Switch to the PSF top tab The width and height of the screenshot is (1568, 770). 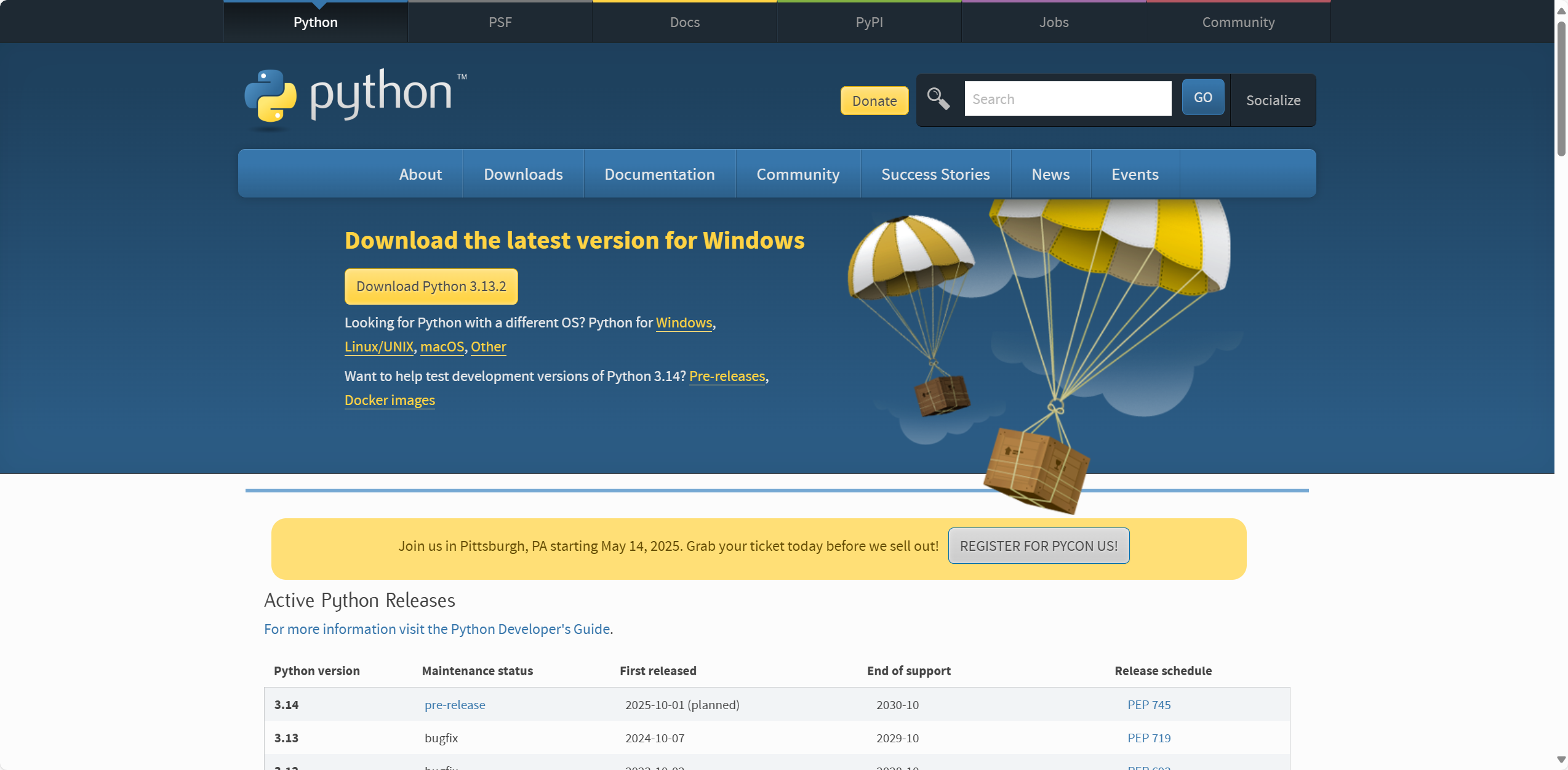[500, 22]
